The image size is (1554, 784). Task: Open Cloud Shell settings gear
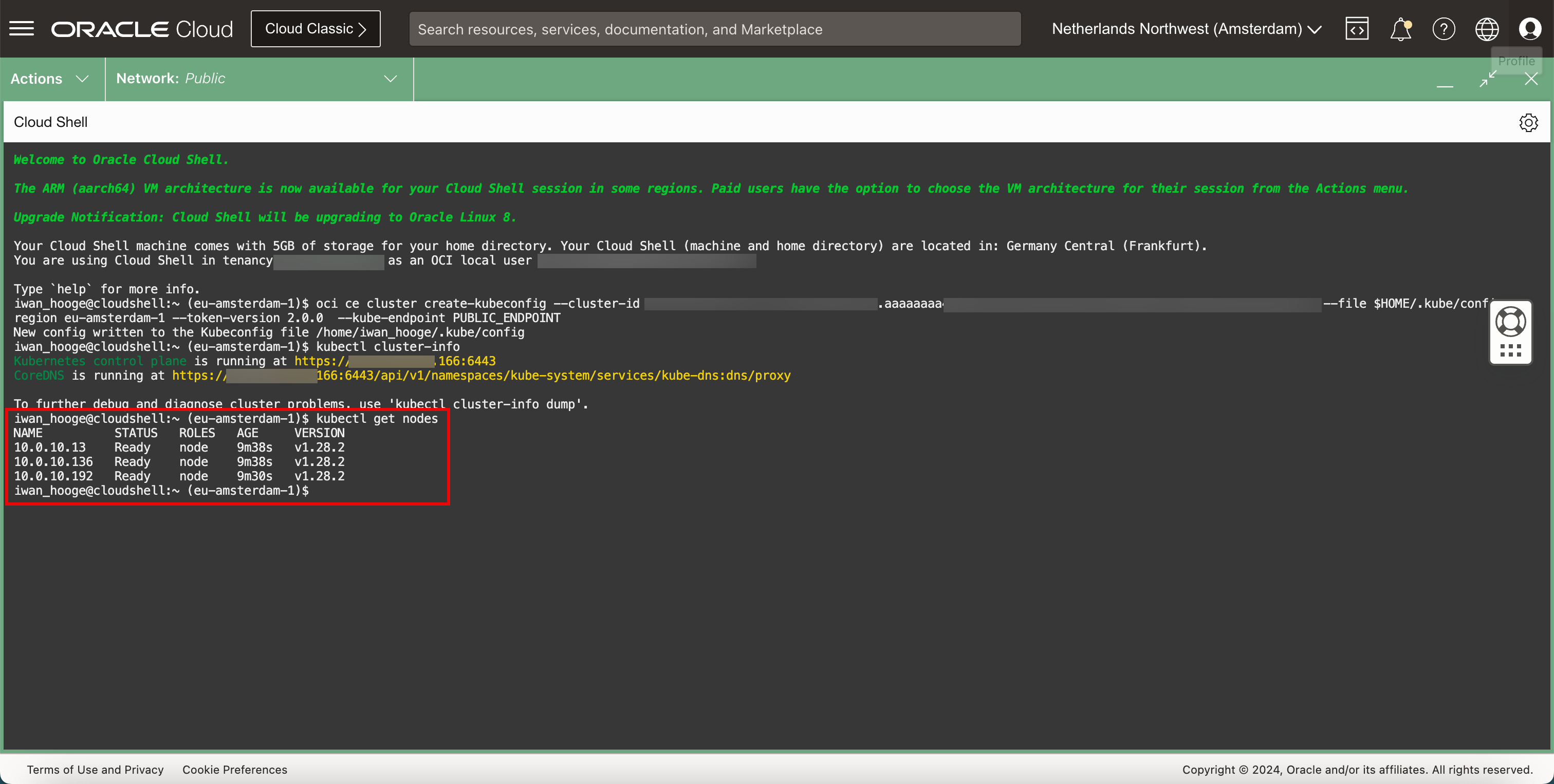pos(1528,122)
